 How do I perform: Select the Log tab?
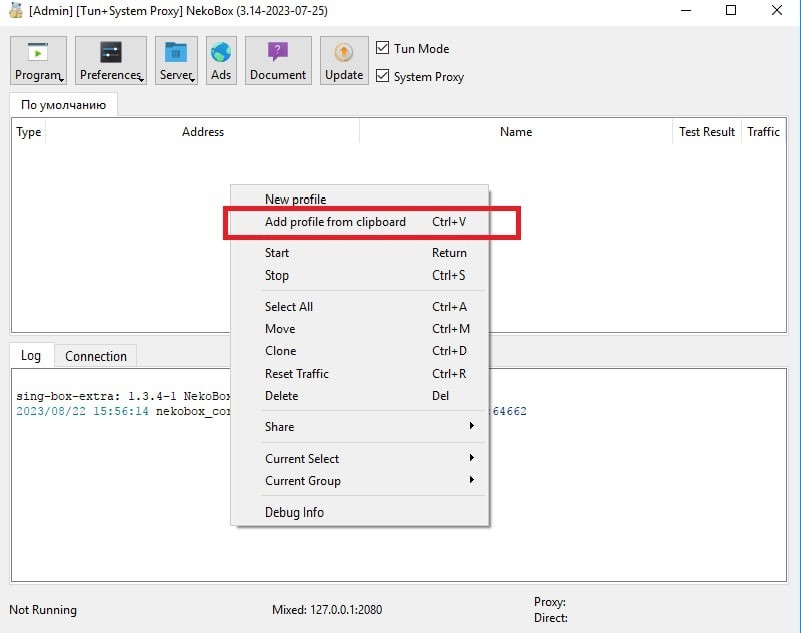click(x=31, y=356)
